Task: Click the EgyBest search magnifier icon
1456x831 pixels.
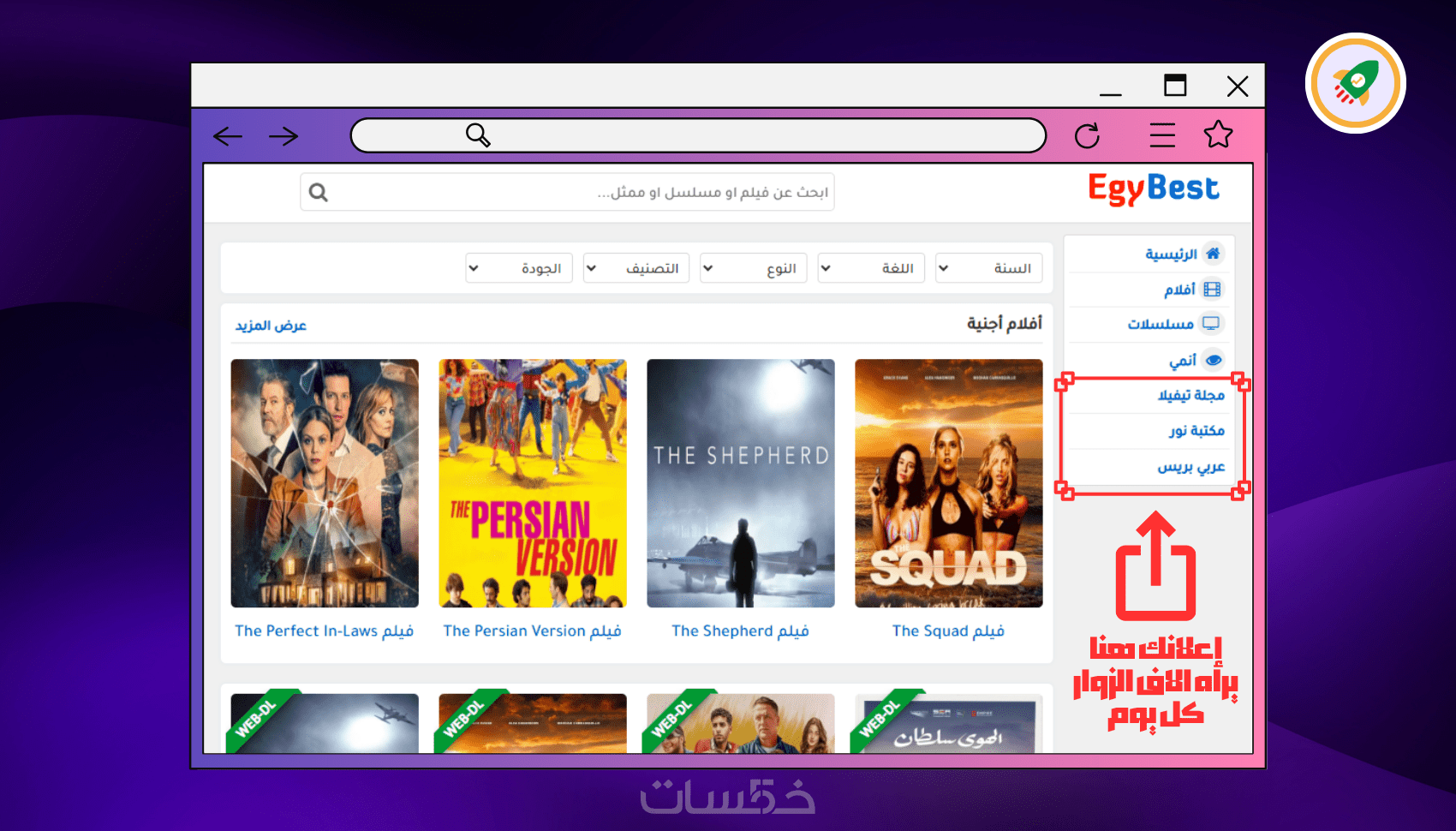Action: [319, 193]
